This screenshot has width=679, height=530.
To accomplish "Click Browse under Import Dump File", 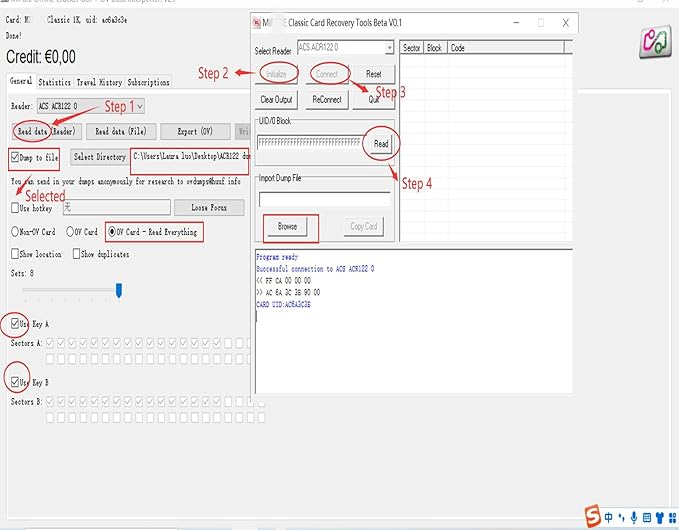I will [287, 226].
